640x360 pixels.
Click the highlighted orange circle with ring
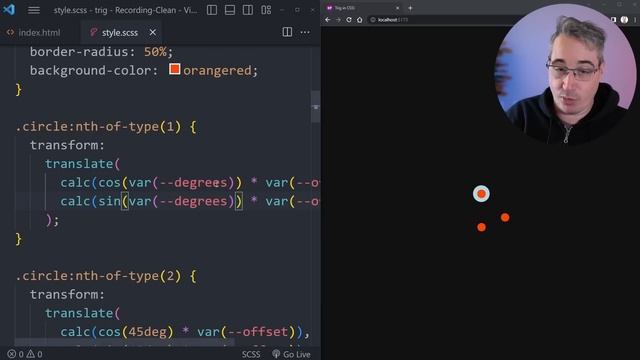click(481, 194)
